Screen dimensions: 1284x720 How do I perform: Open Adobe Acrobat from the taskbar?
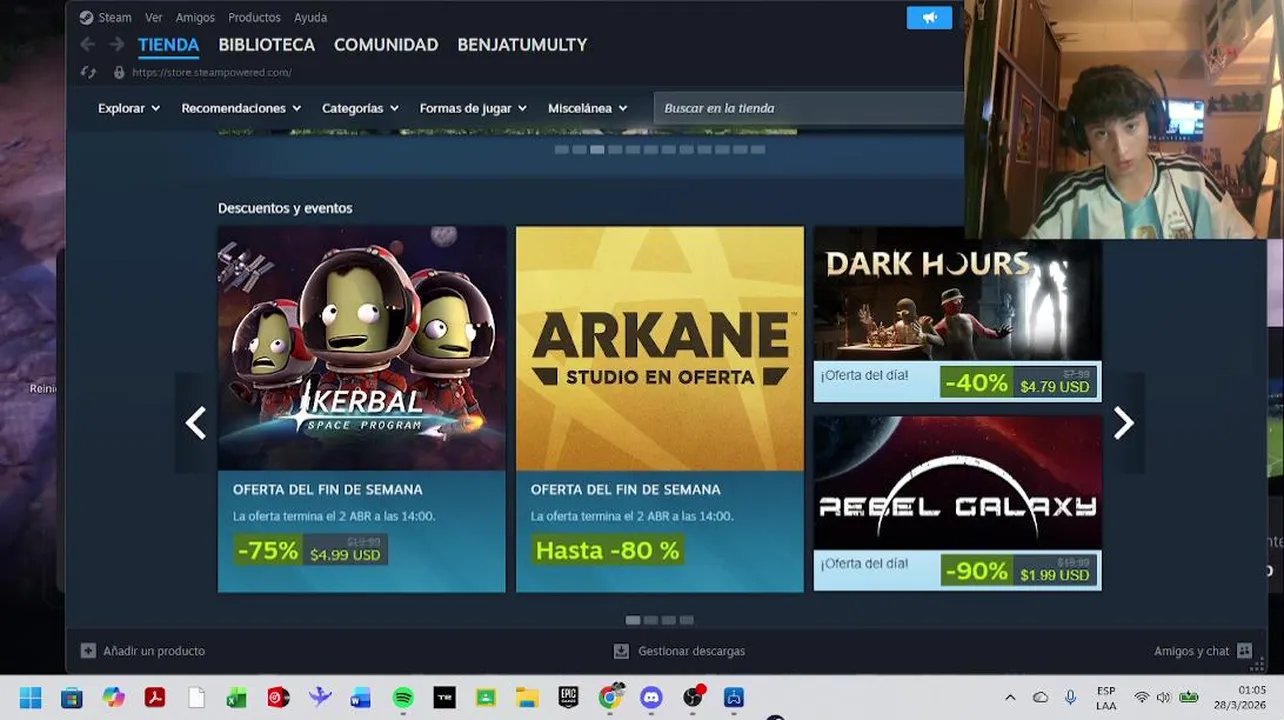[155, 698]
